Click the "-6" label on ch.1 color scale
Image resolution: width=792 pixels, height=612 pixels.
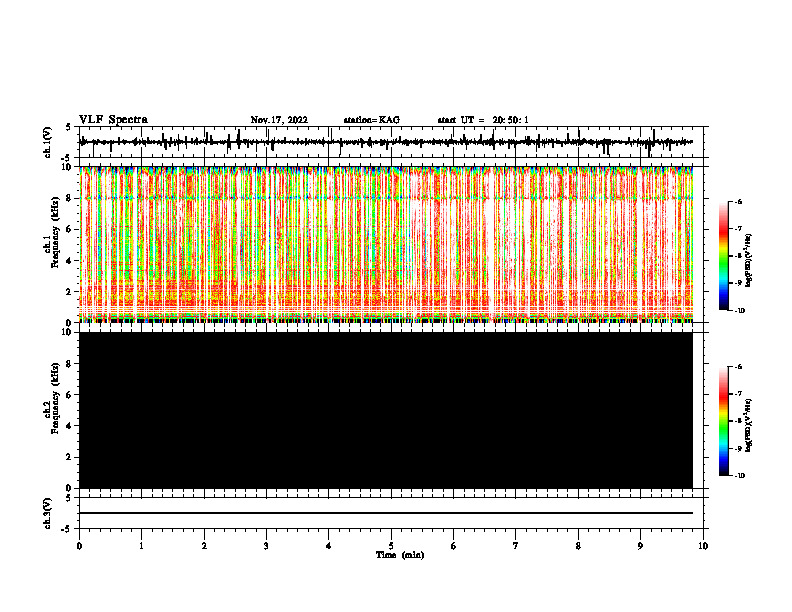click(738, 202)
